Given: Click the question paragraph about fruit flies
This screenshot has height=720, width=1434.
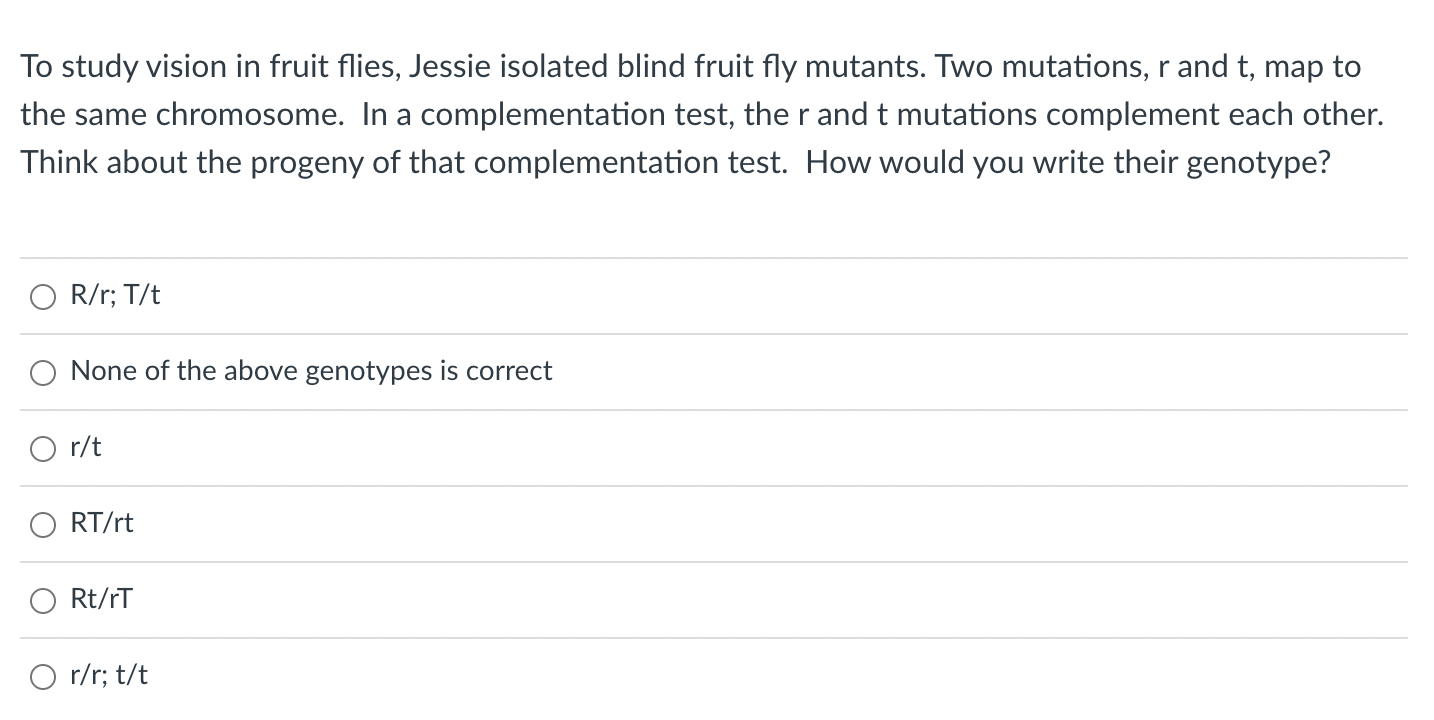Looking at the screenshot, I should click(x=700, y=114).
